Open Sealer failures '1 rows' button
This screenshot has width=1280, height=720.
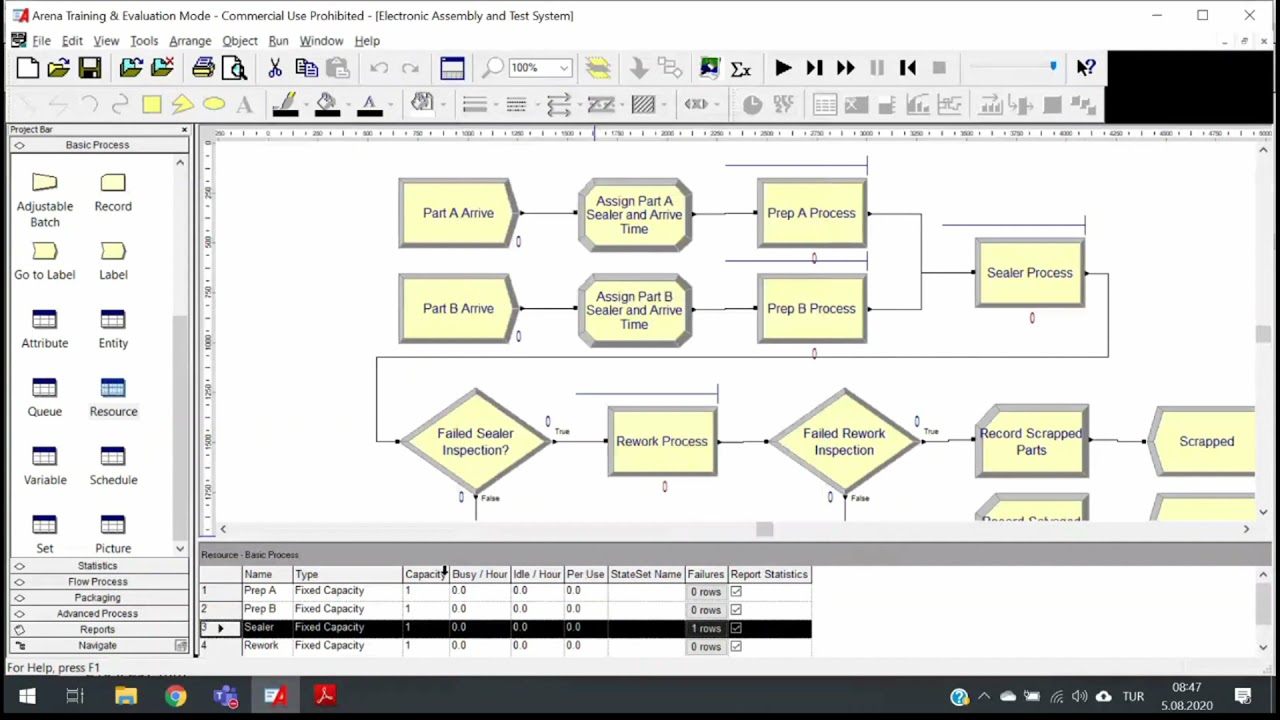[x=706, y=629]
